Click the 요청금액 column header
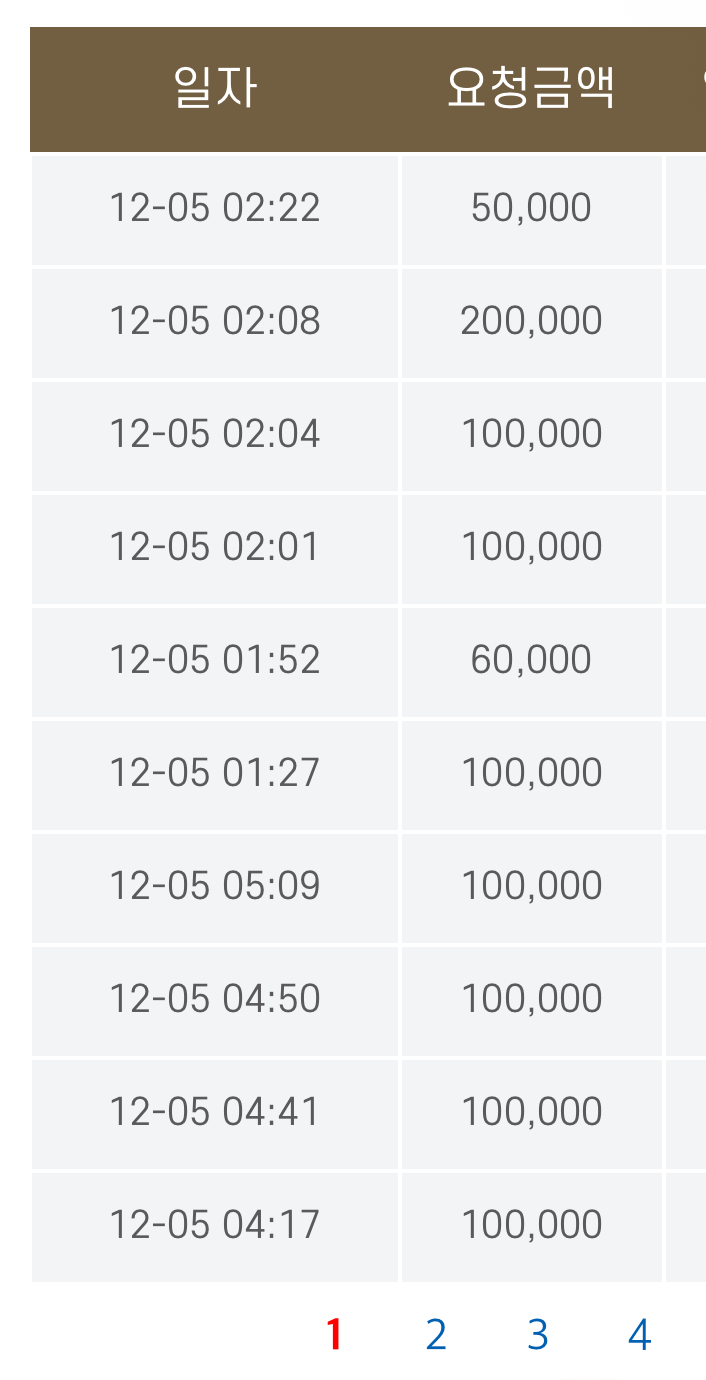The width and height of the screenshot is (706, 1380). click(x=531, y=89)
